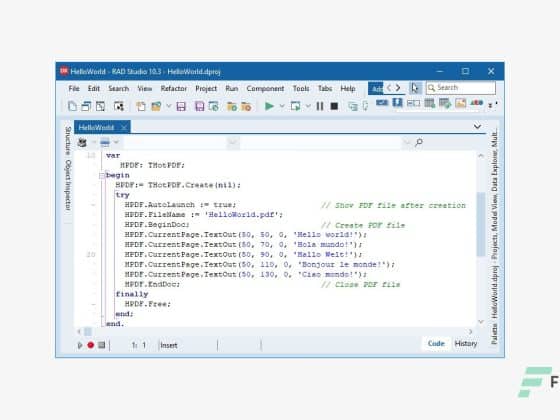The height and width of the screenshot is (420, 560).
Task: Click the blue download arrow palette icon
Action: pyautogui.click(x=398, y=103)
